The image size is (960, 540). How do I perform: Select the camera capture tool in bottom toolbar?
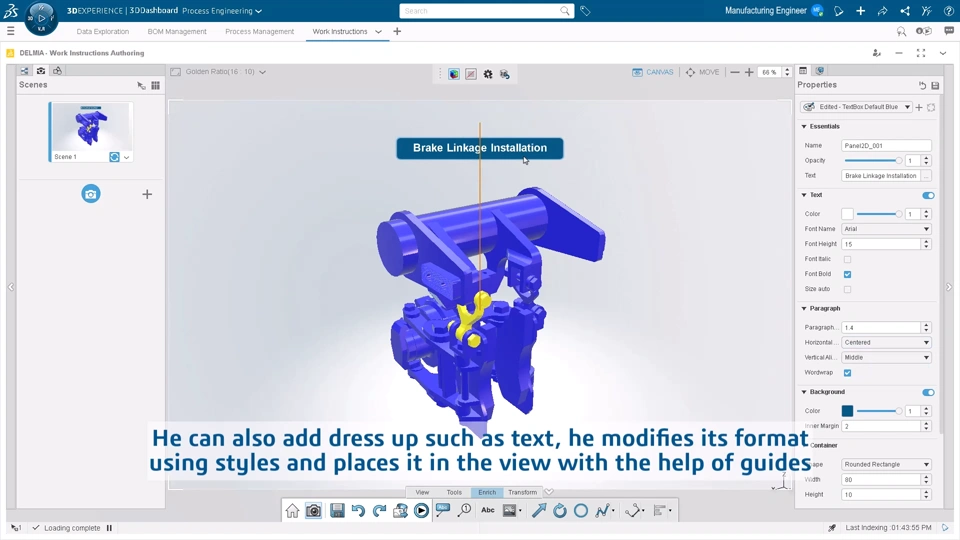pyautogui.click(x=313, y=511)
